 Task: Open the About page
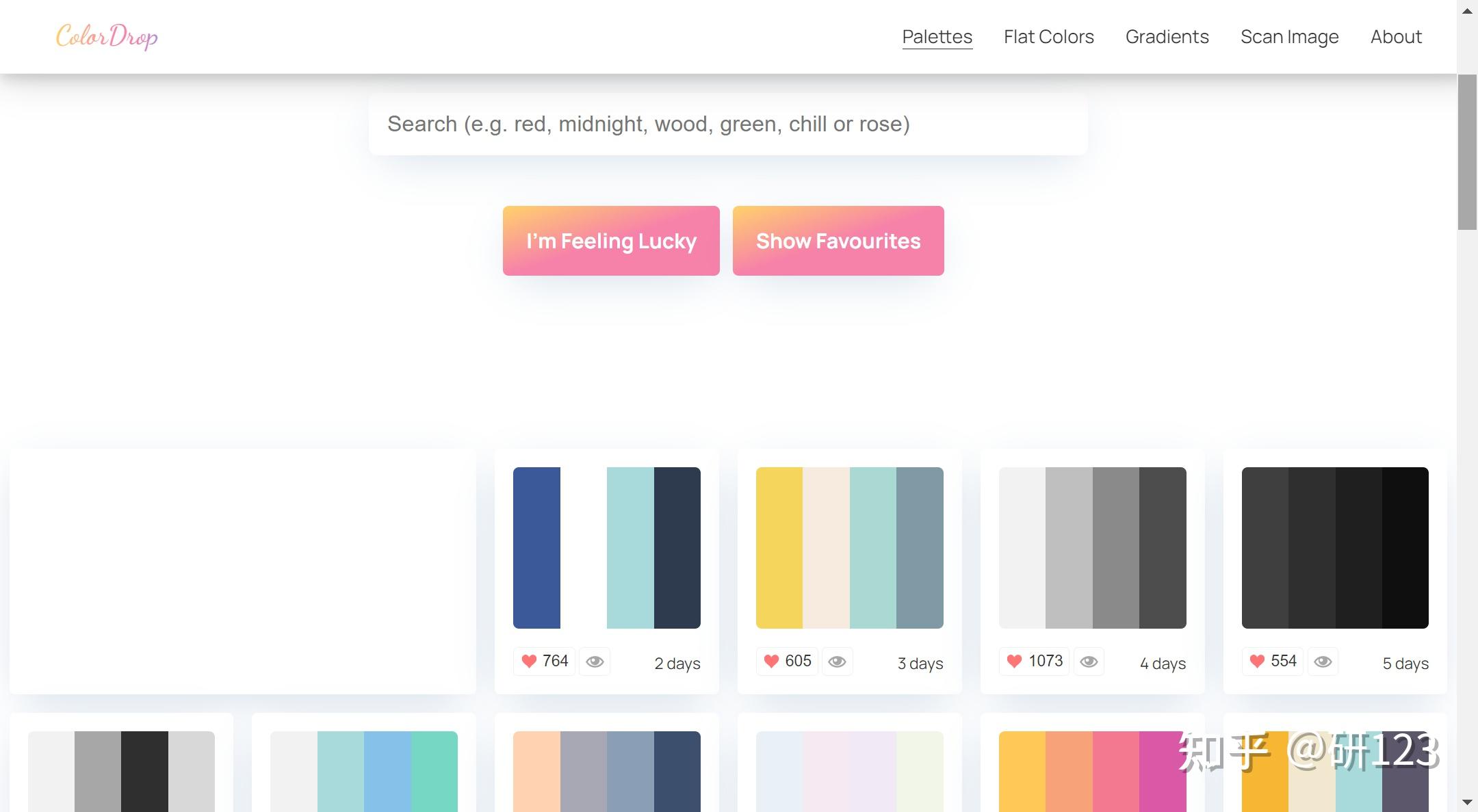[1396, 37]
